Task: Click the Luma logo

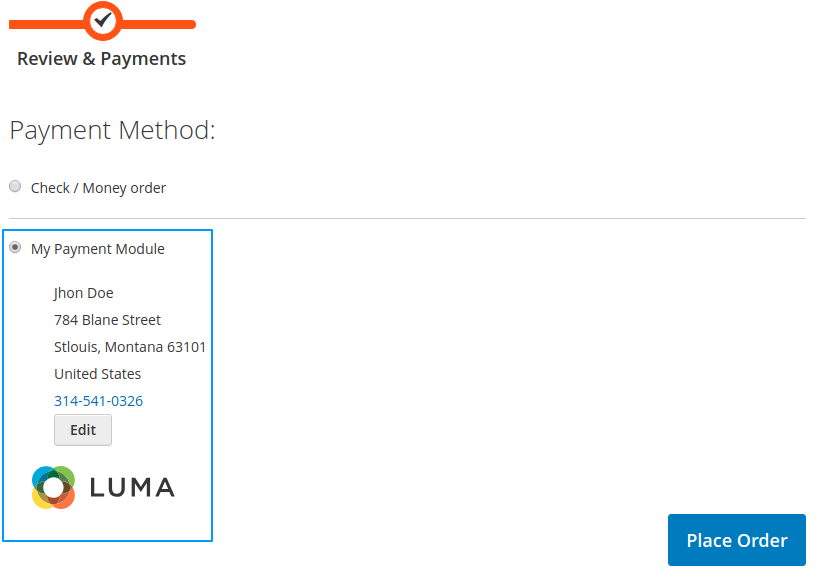Action: tap(103, 487)
